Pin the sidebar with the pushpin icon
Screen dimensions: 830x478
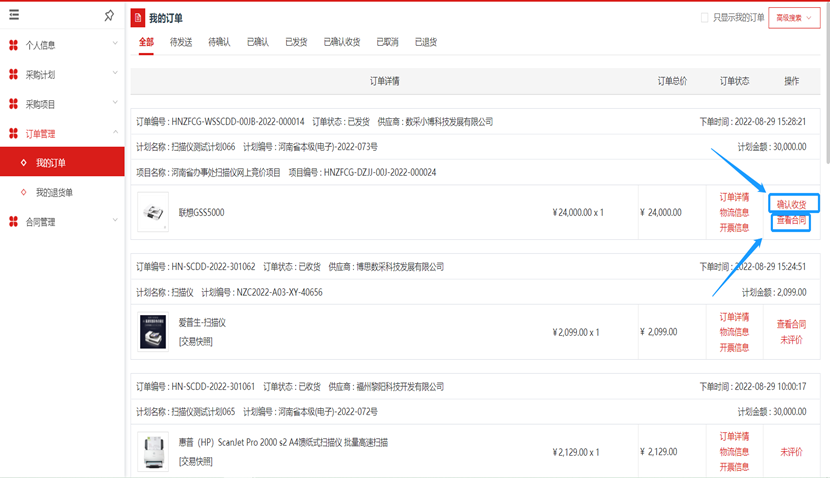[109, 15]
